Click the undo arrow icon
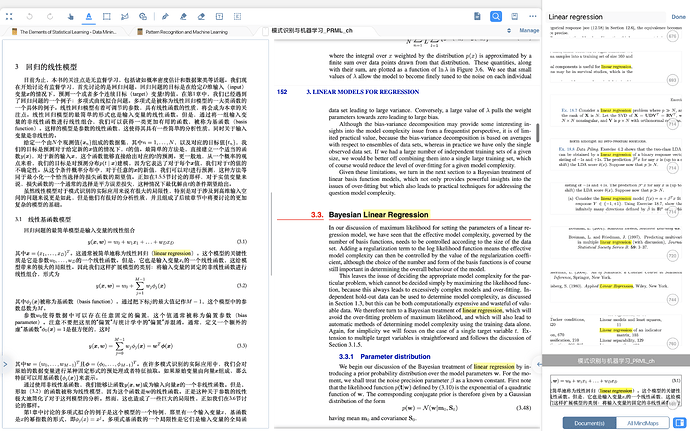690x431 pixels. click(29, 17)
